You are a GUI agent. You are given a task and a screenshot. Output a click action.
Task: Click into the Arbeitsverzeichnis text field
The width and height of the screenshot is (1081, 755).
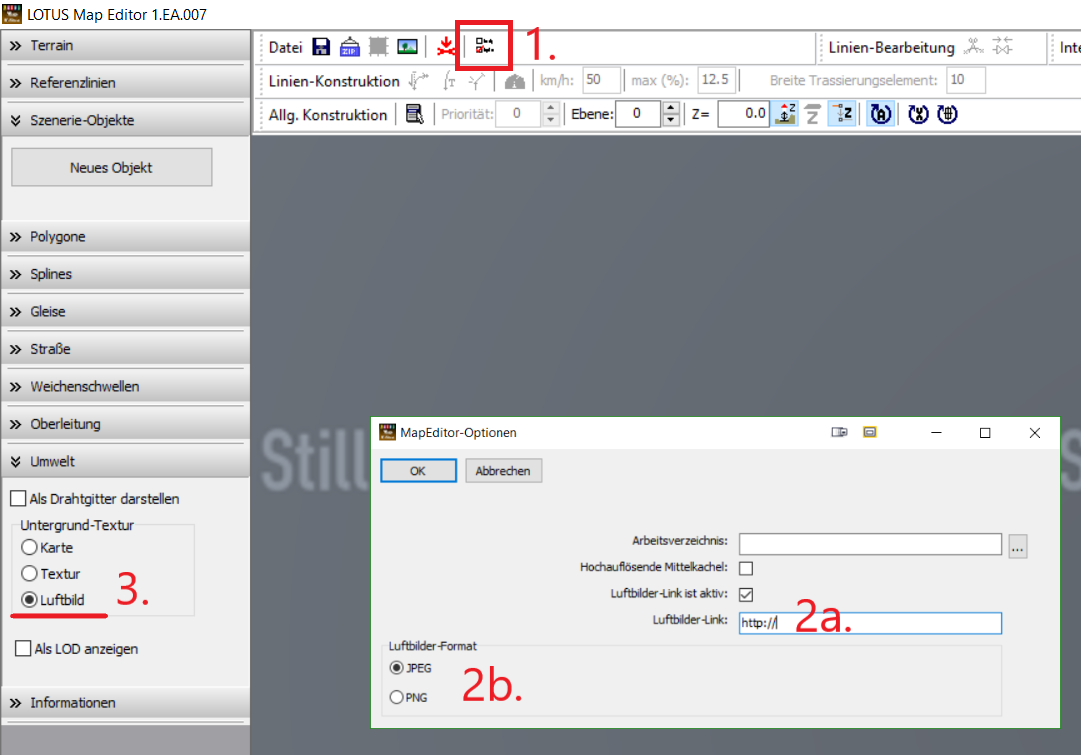(870, 545)
